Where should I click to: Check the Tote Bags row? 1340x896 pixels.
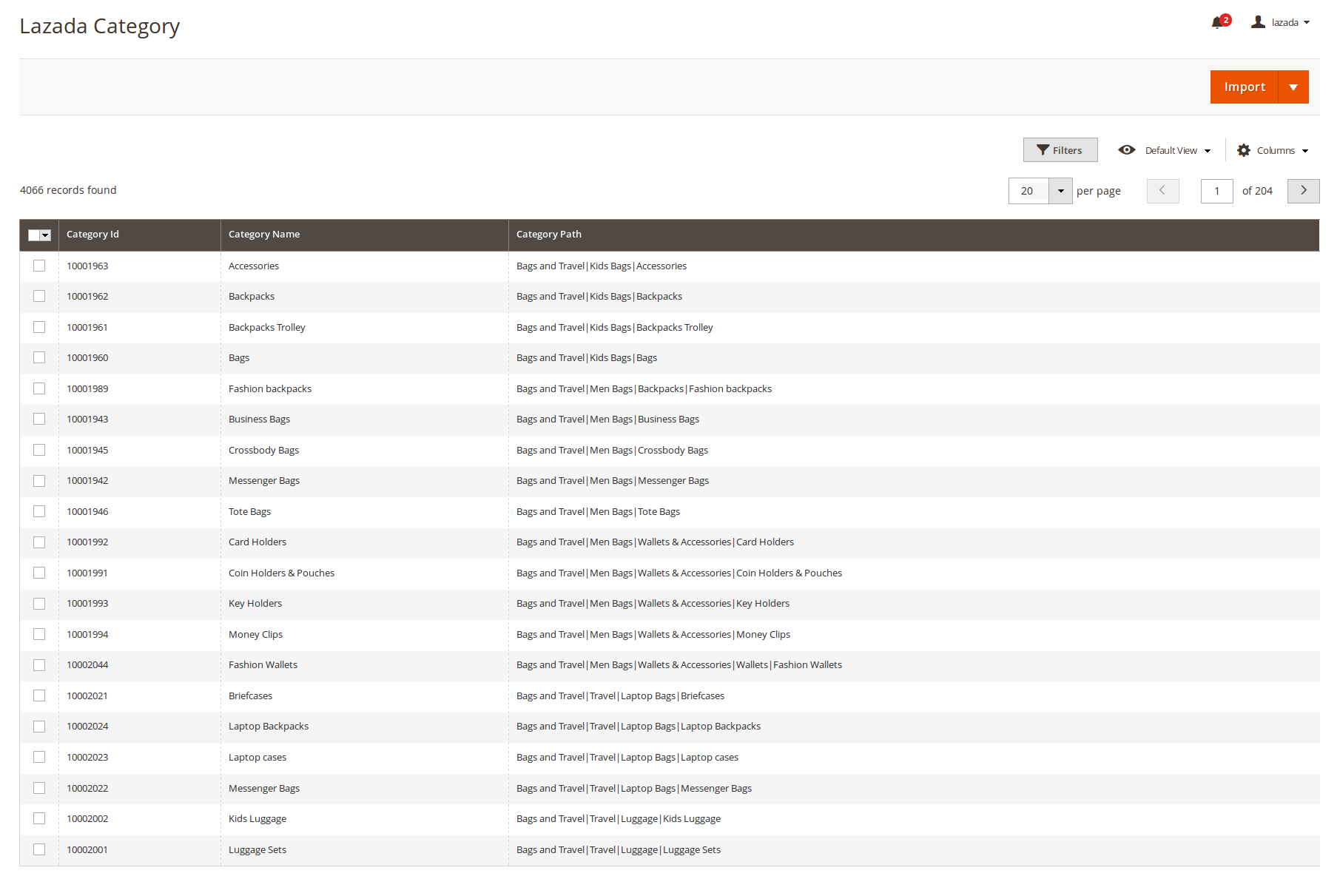tap(39, 511)
